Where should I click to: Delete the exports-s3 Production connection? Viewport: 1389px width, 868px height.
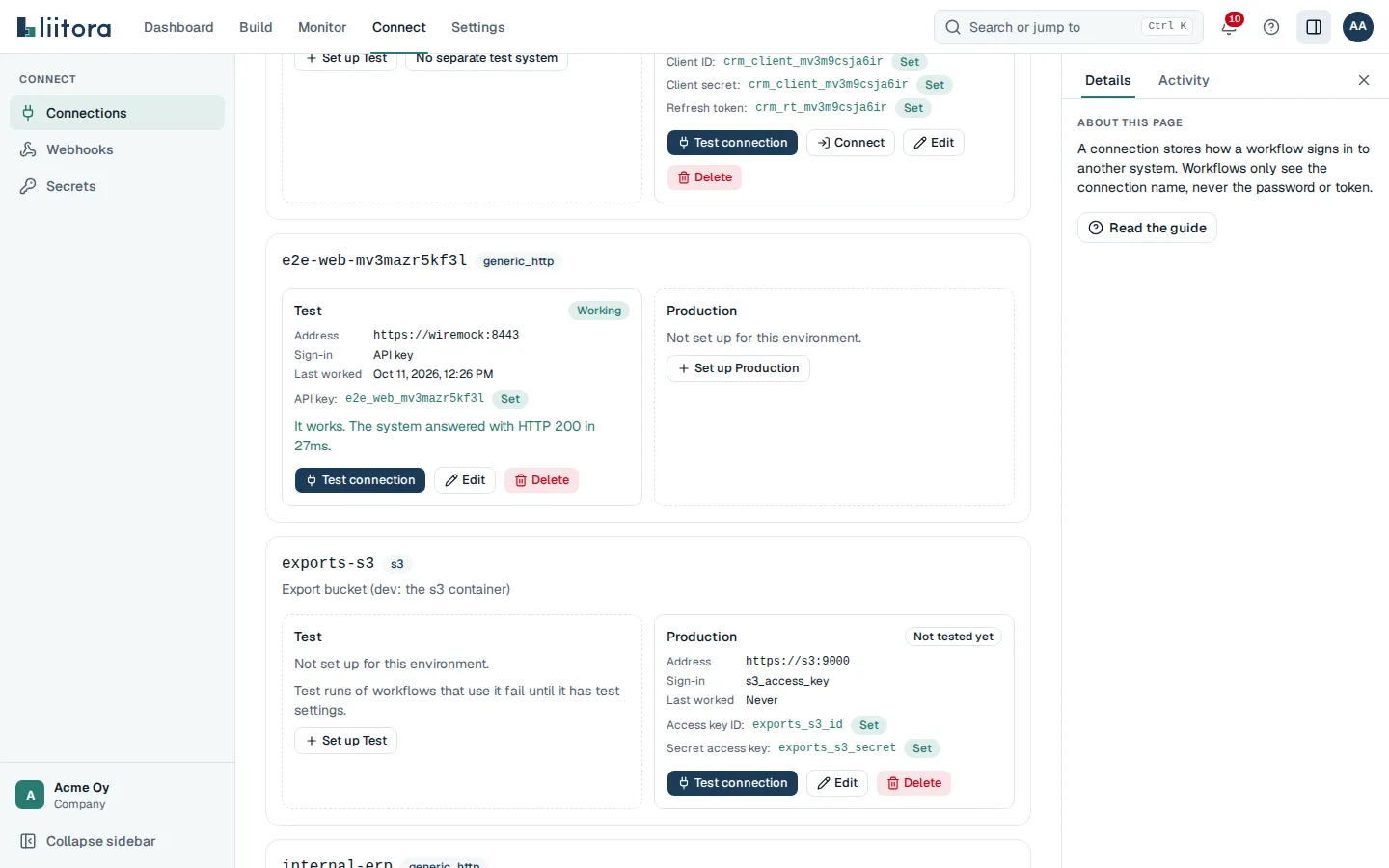coord(913,783)
